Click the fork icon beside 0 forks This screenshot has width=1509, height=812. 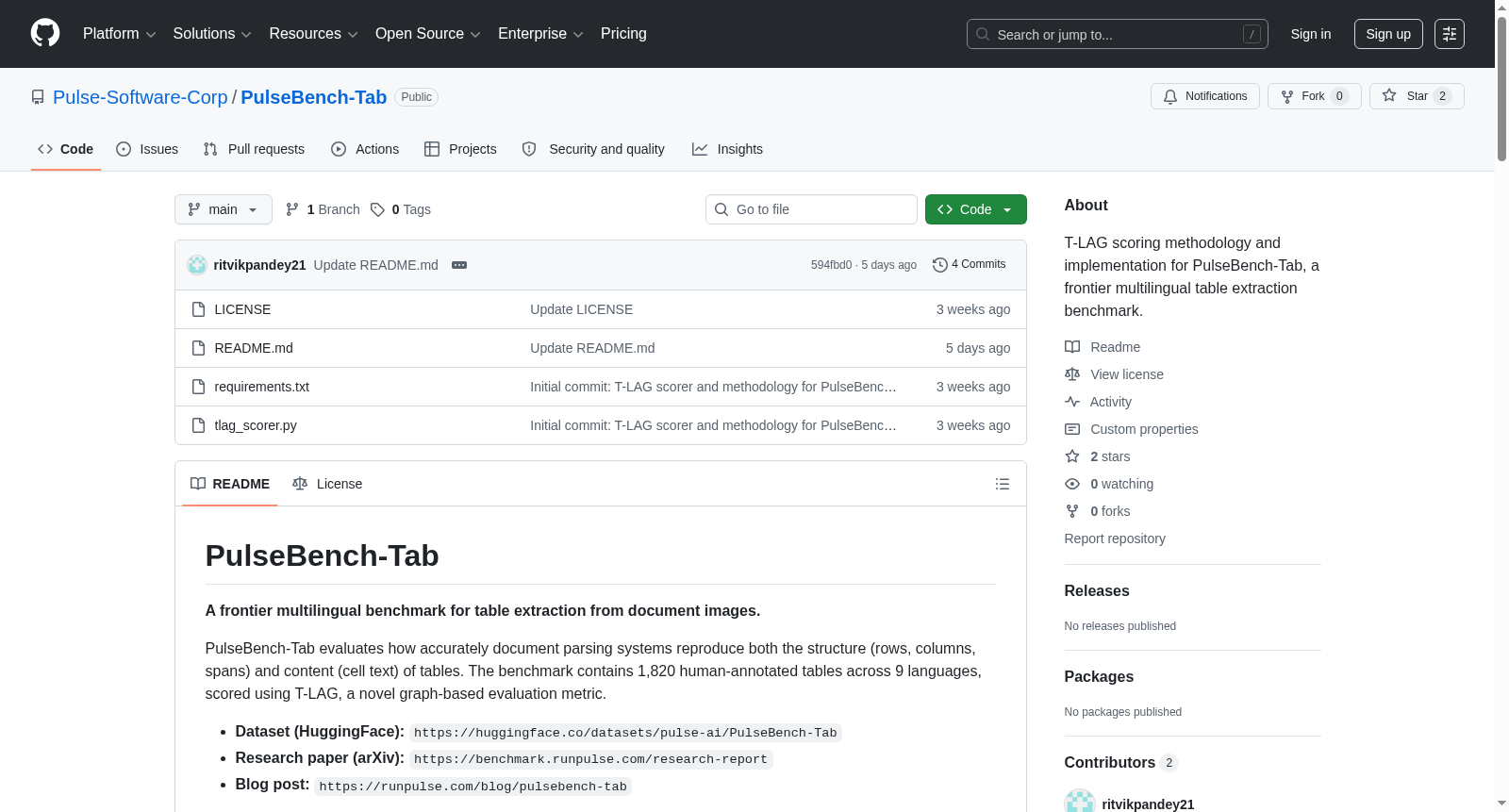[x=1072, y=511]
